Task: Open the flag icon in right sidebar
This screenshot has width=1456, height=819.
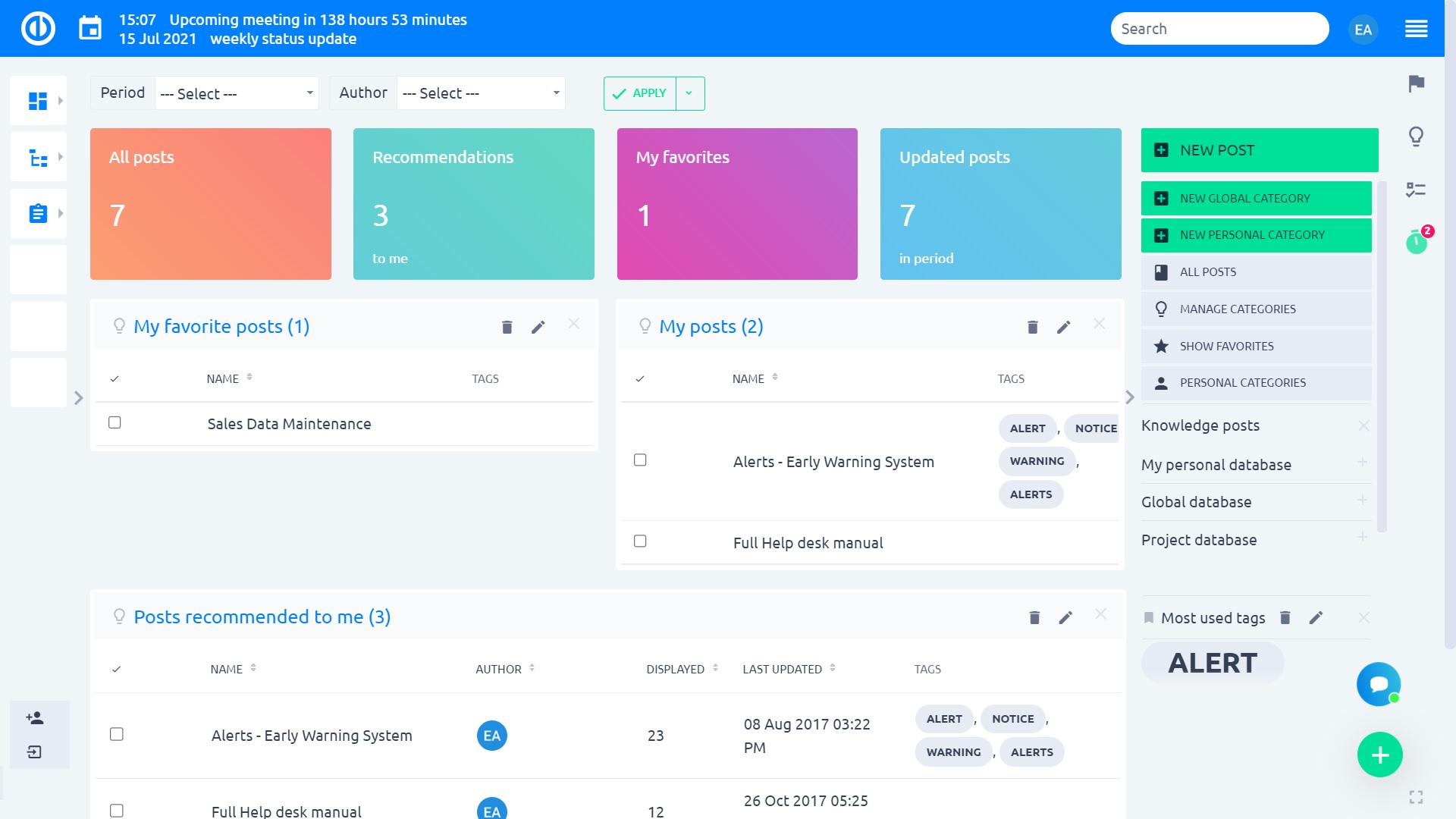Action: (x=1416, y=83)
